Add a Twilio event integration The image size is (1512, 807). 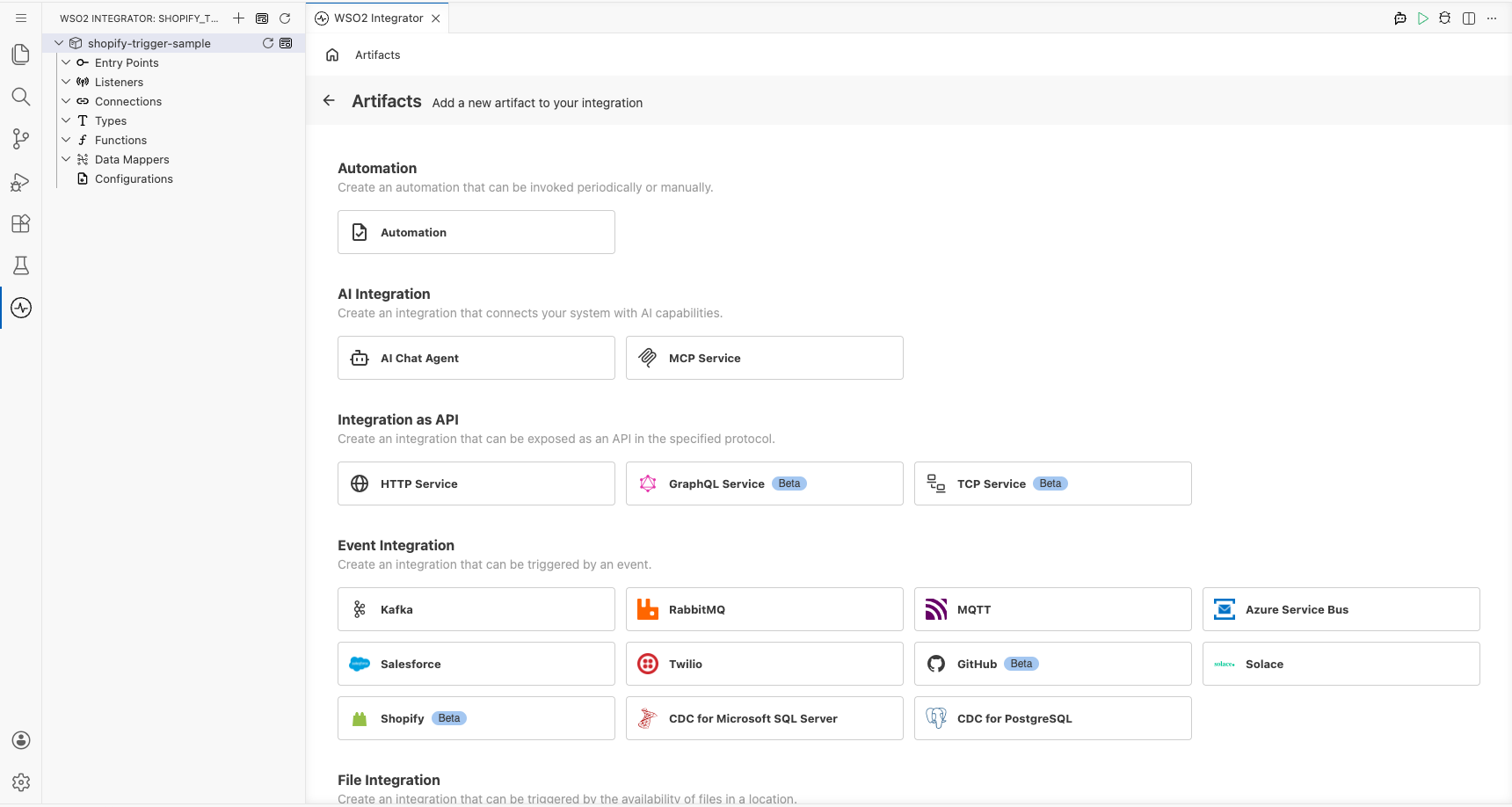click(765, 664)
